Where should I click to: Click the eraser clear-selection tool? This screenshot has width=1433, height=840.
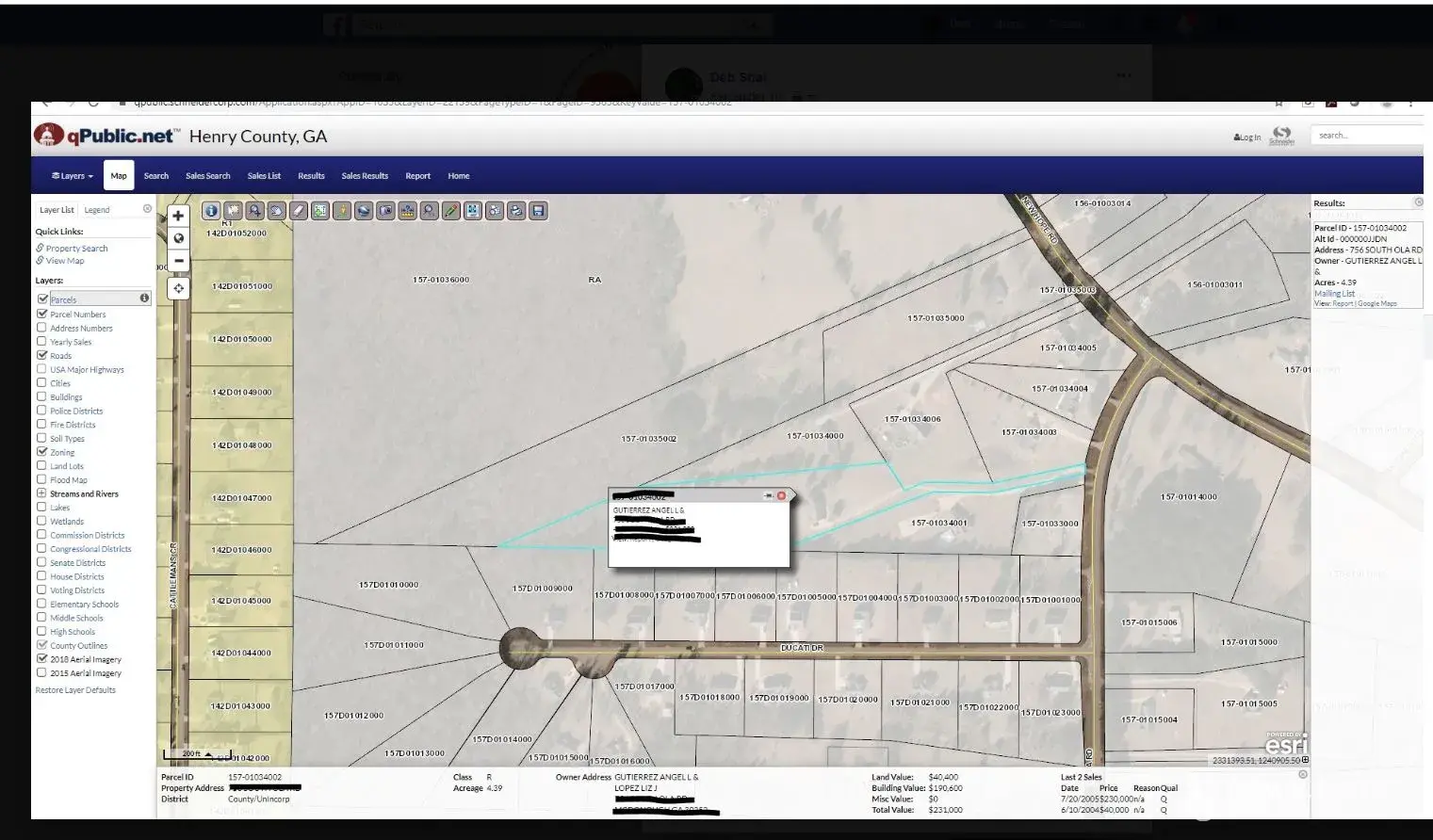(x=299, y=211)
